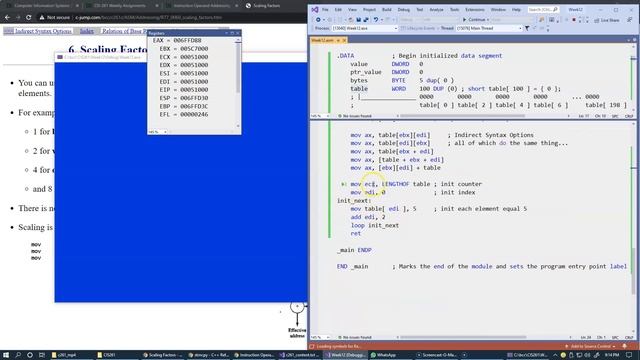Image resolution: width=640 pixels, height=360 pixels.
Task: Click the 'init_next:' label line
Action: tap(354, 201)
